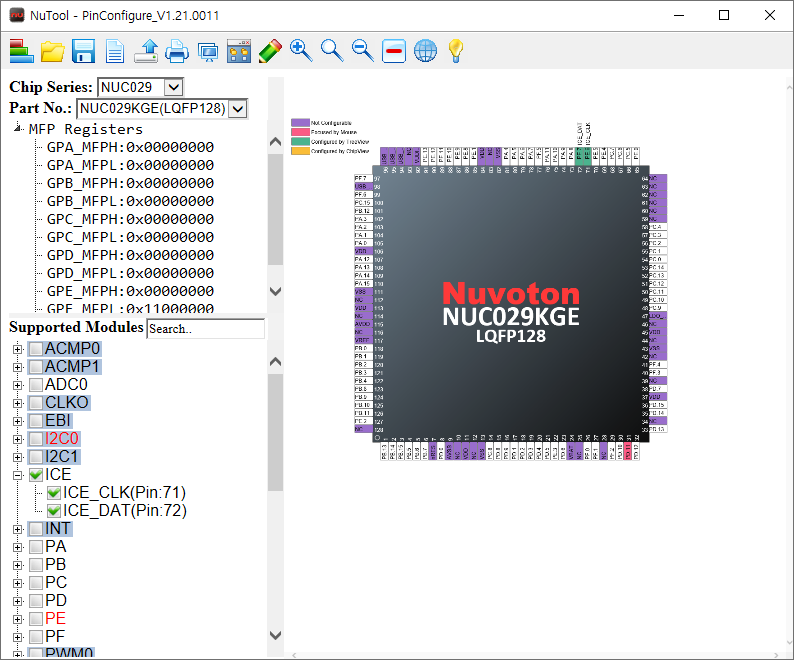This screenshot has height=660, width=794.
Task: Toggle the INT module checkbox
Action: coord(36,529)
